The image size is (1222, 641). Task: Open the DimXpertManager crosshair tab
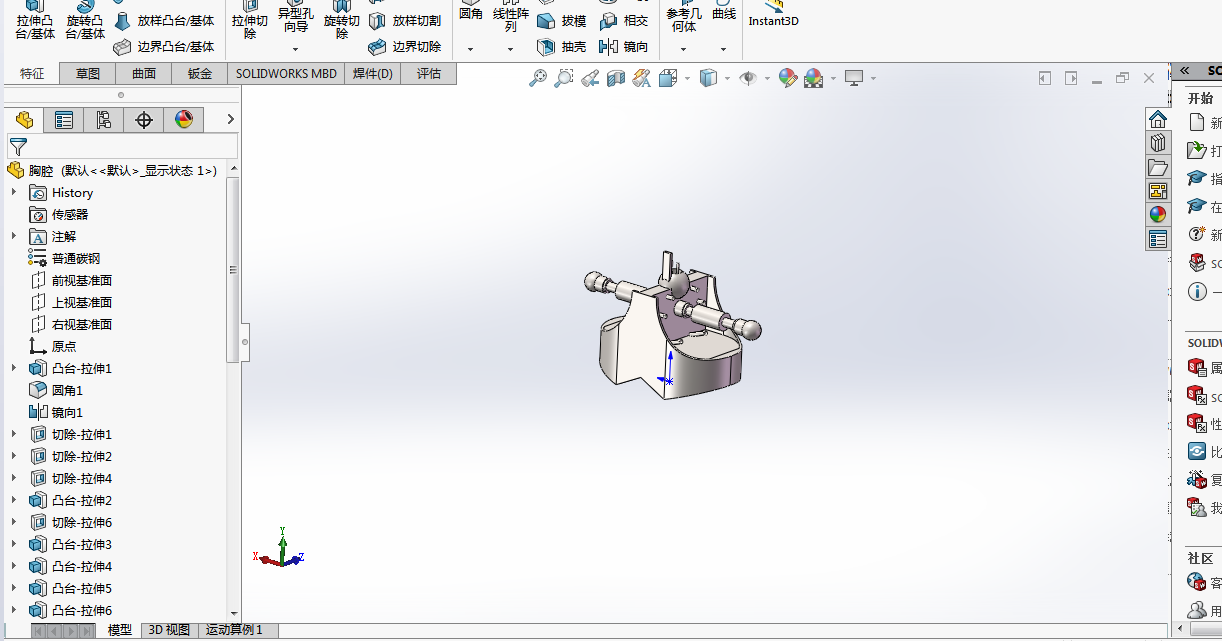pos(144,120)
